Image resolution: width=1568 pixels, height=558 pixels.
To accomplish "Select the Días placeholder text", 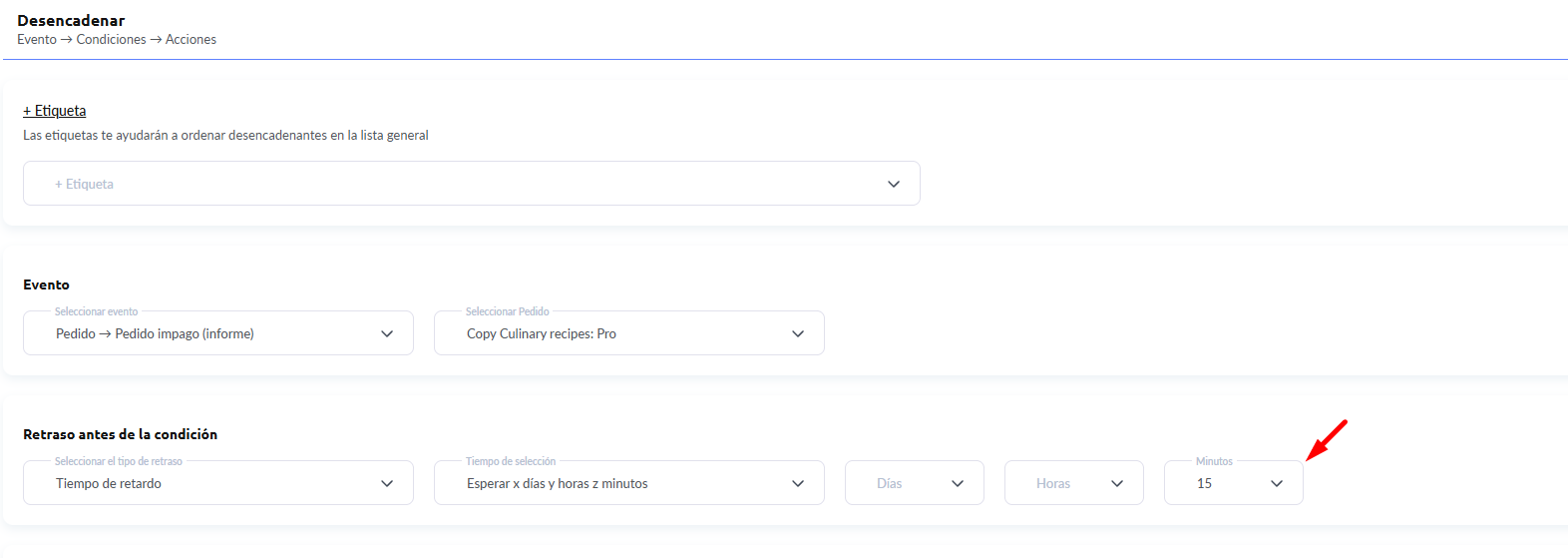I will point(889,483).
